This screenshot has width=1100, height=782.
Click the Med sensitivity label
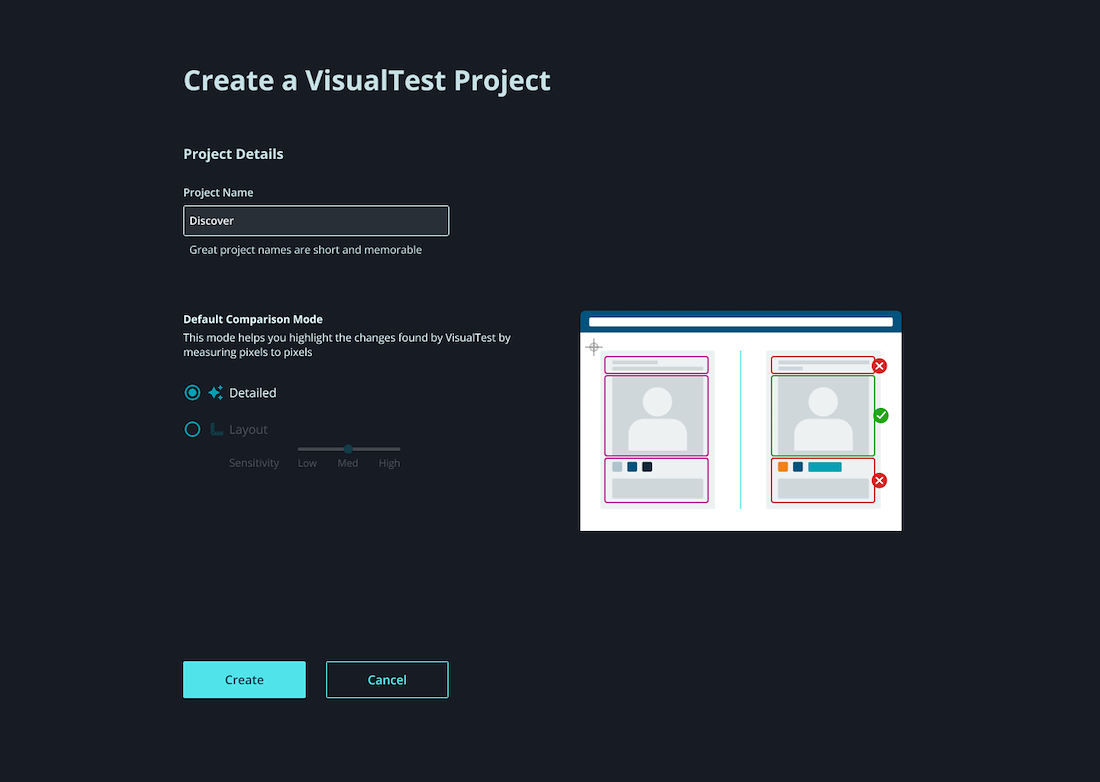348,463
